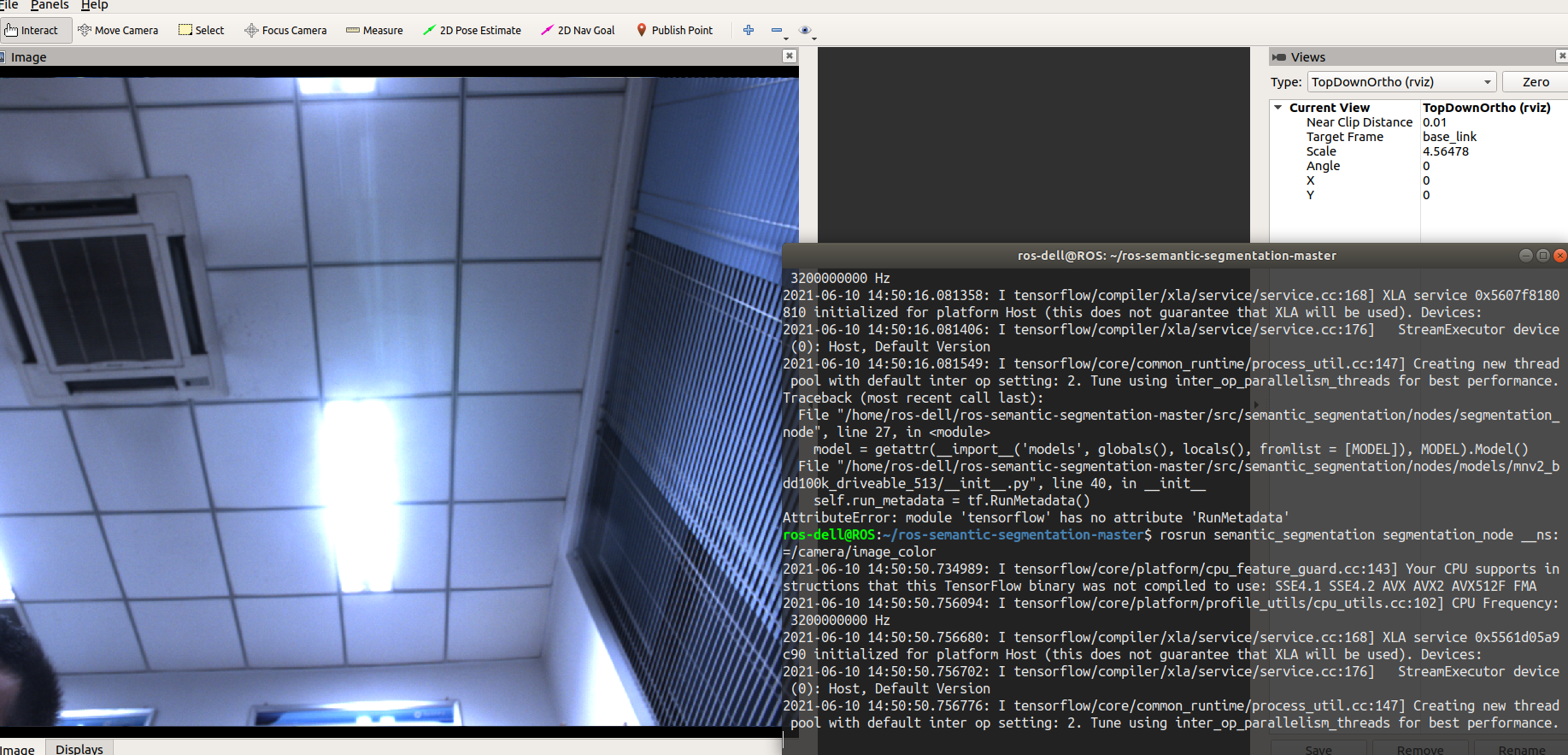Click the AttributeError line in terminal
The width and height of the screenshot is (1568, 755).
tap(1036, 517)
